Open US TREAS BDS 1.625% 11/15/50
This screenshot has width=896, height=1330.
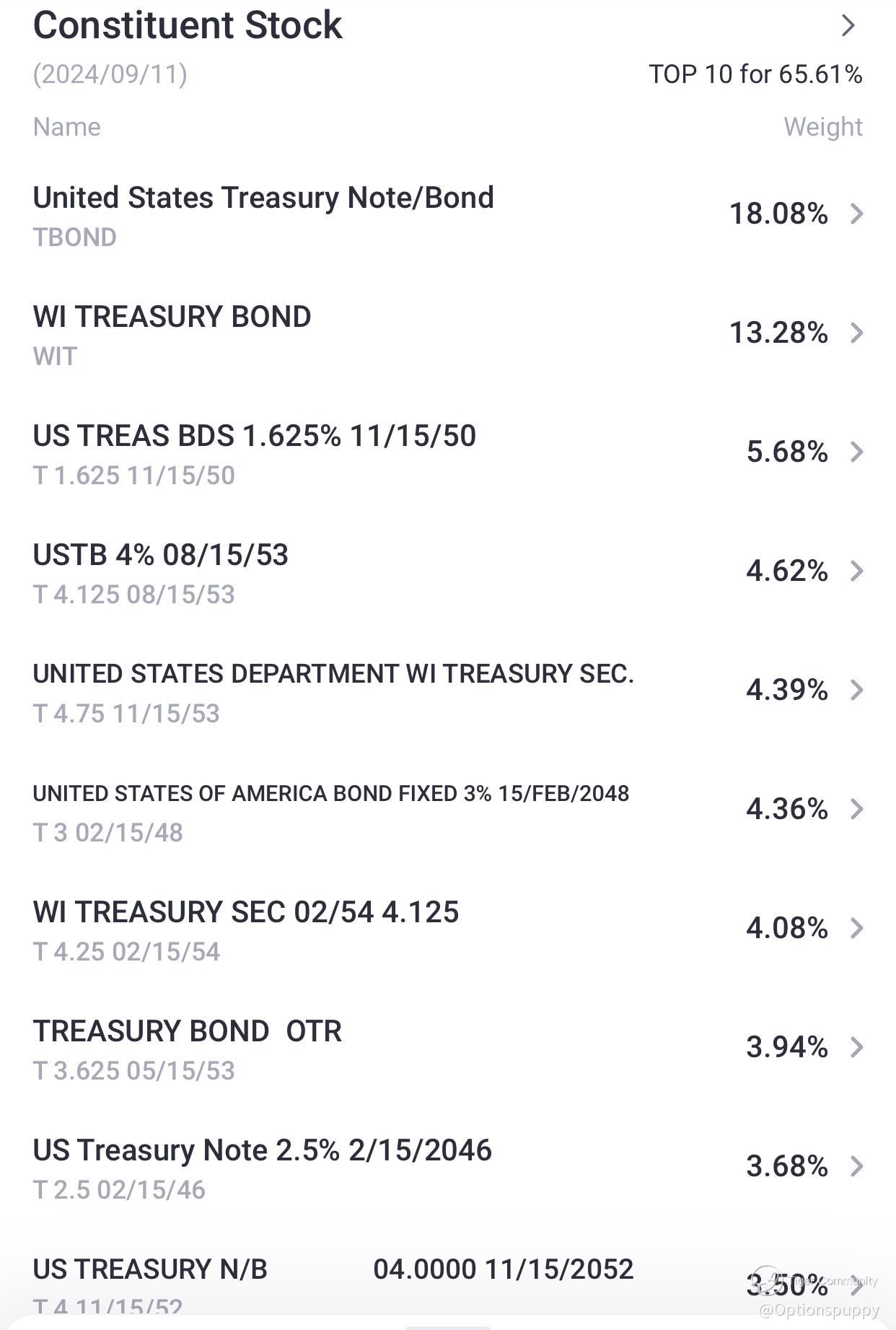coord(254,437)
